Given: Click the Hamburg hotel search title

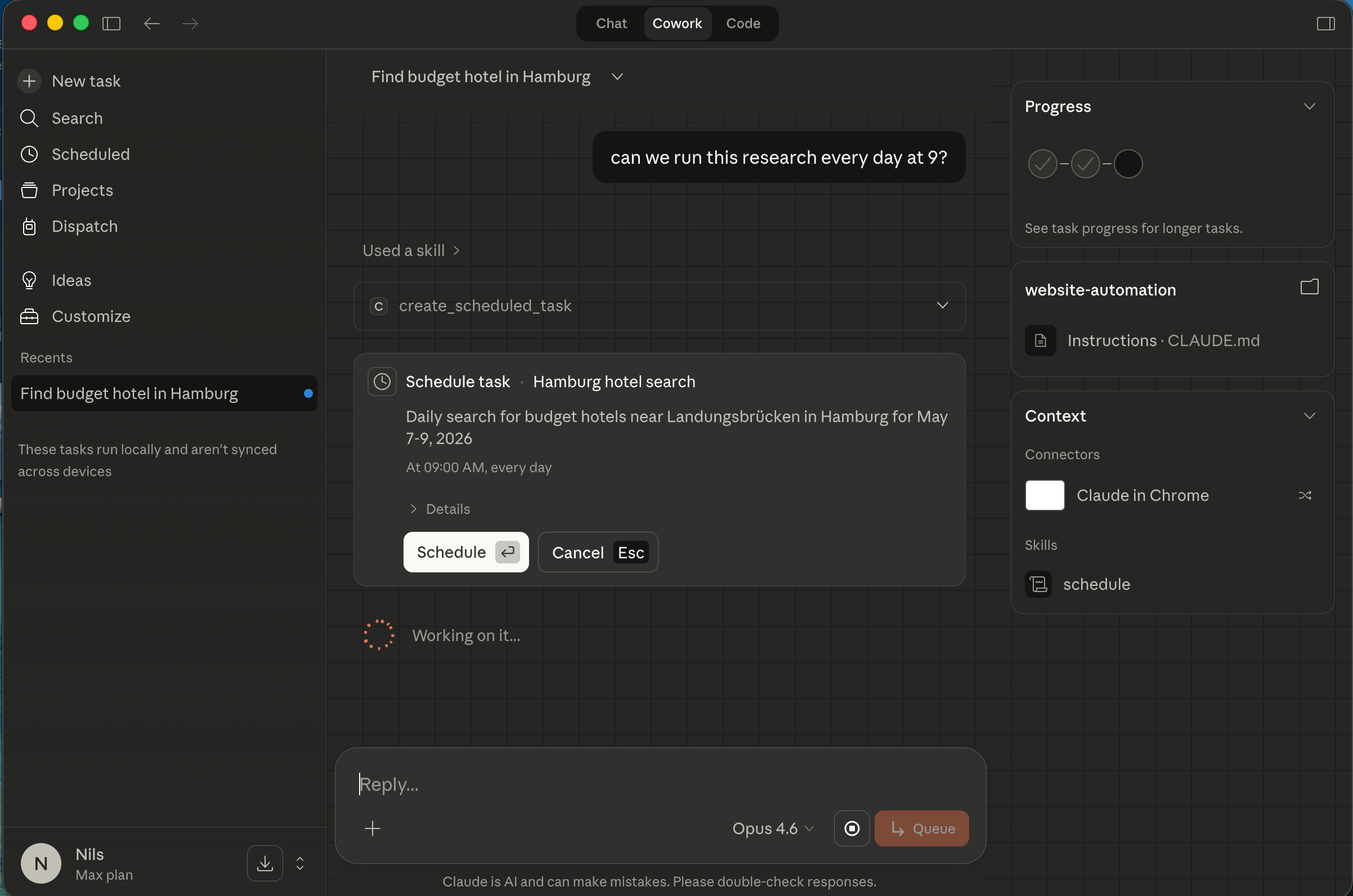Looking at the screenshot, I should tap(613, 382).
